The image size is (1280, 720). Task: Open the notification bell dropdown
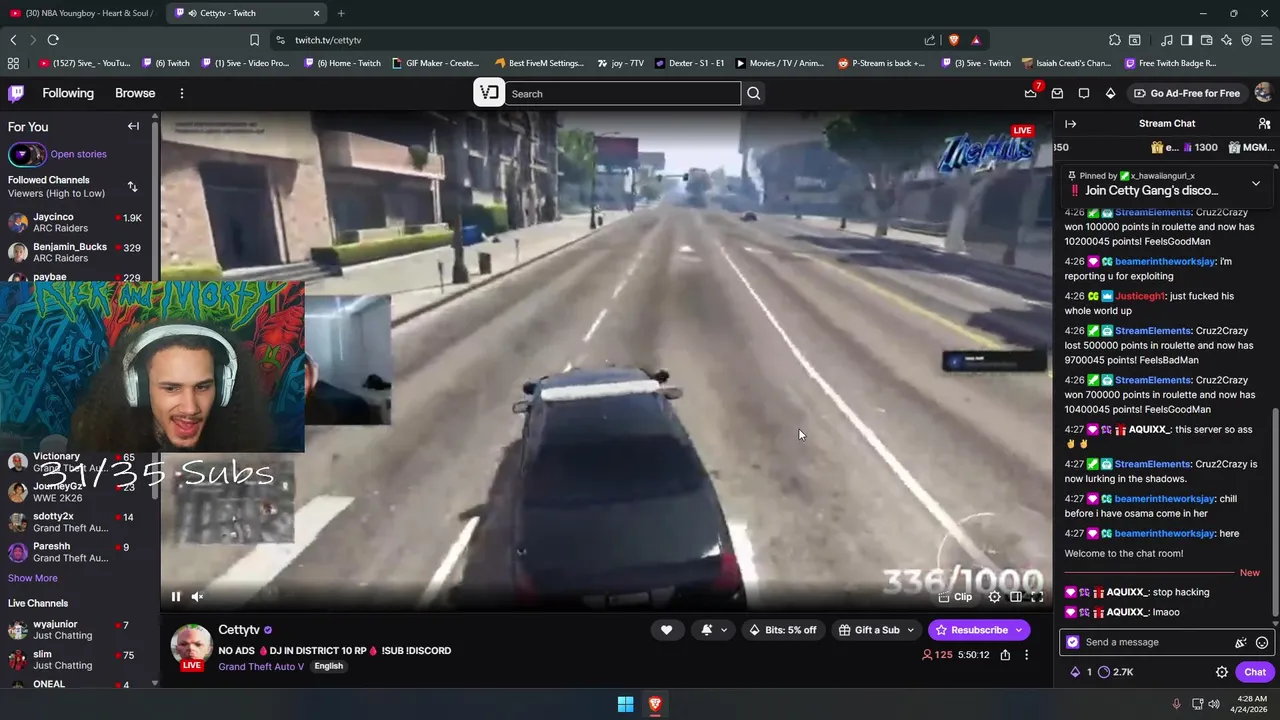713,630
